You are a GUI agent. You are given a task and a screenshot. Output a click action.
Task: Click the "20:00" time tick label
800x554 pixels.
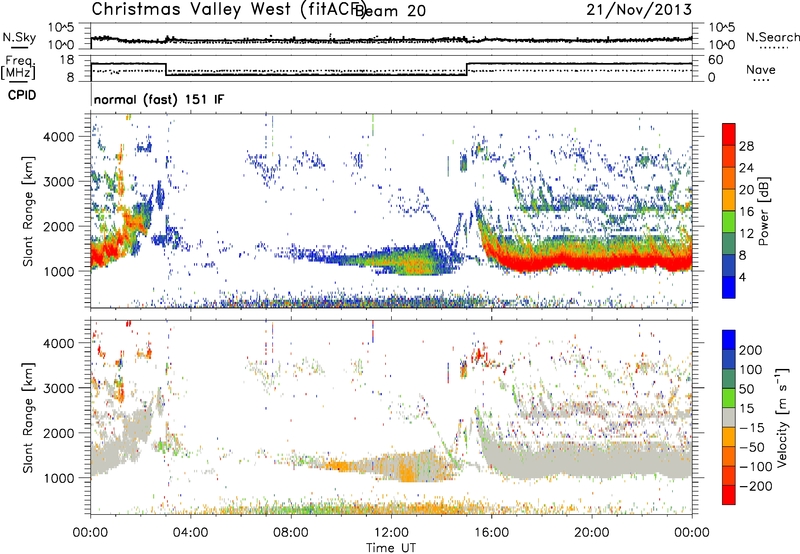click(x=591, y=533)
